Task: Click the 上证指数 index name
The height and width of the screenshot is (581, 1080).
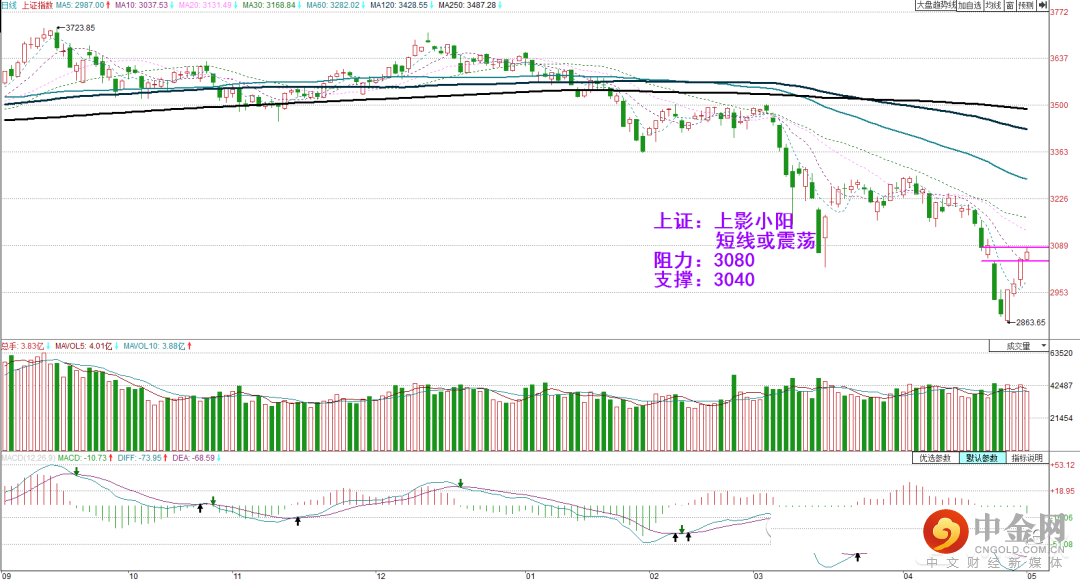Action: (x=37, y=5)
